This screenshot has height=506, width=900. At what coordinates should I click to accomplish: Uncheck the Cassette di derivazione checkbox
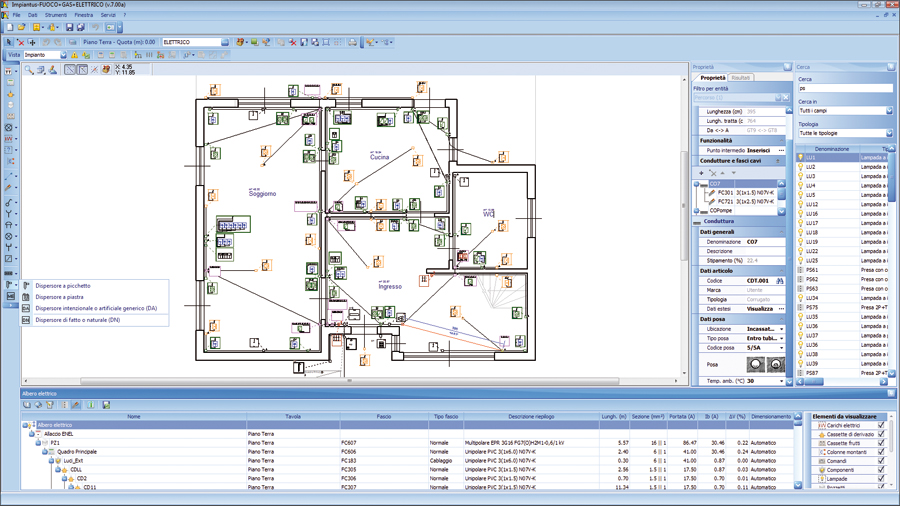tap(881, 435)
